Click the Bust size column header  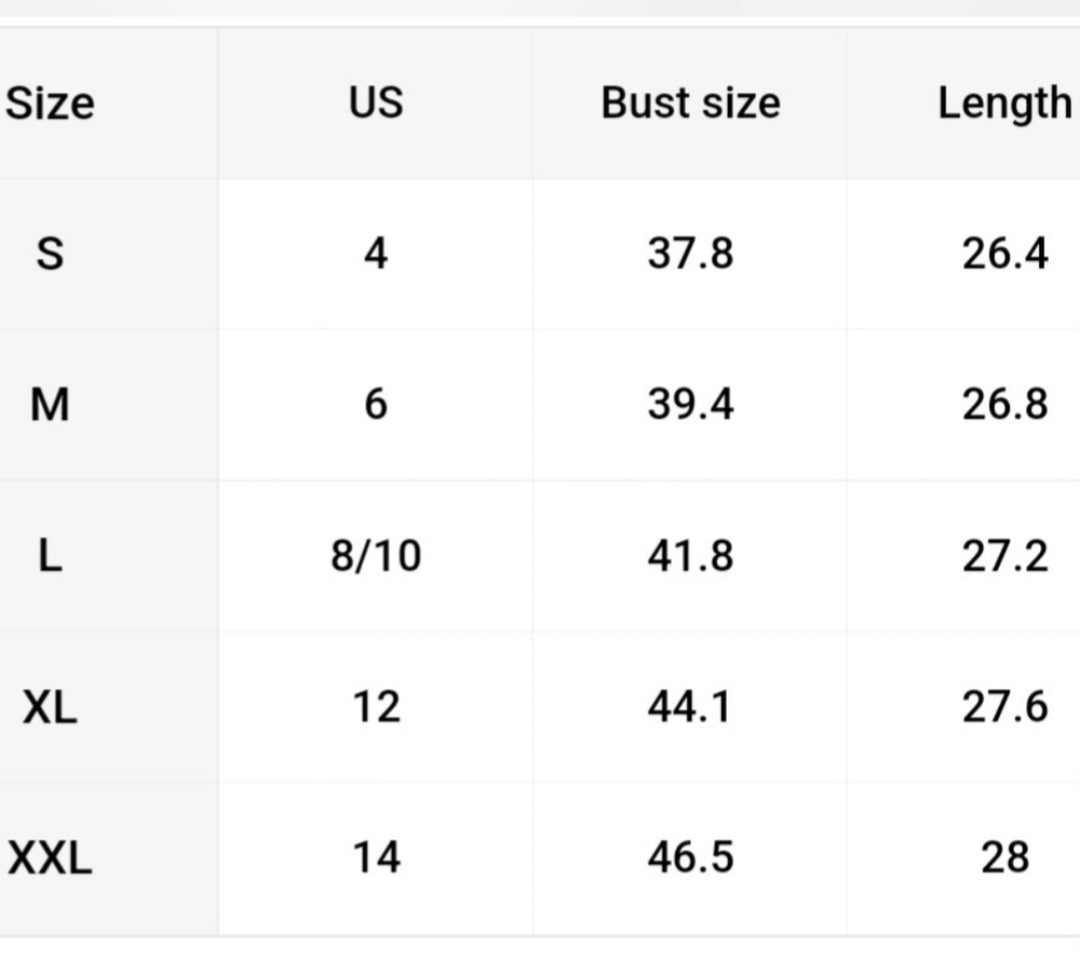click(690, 103)
